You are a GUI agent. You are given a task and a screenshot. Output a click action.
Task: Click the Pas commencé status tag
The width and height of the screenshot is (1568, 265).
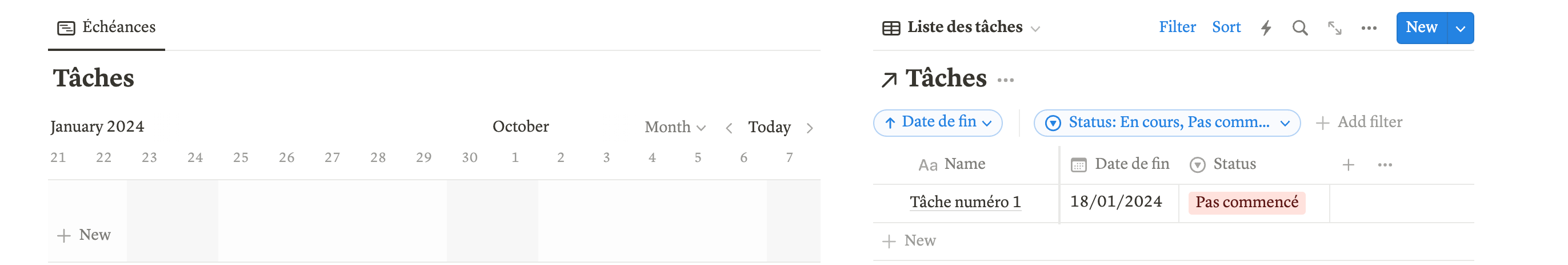(x=1247, y=202)
